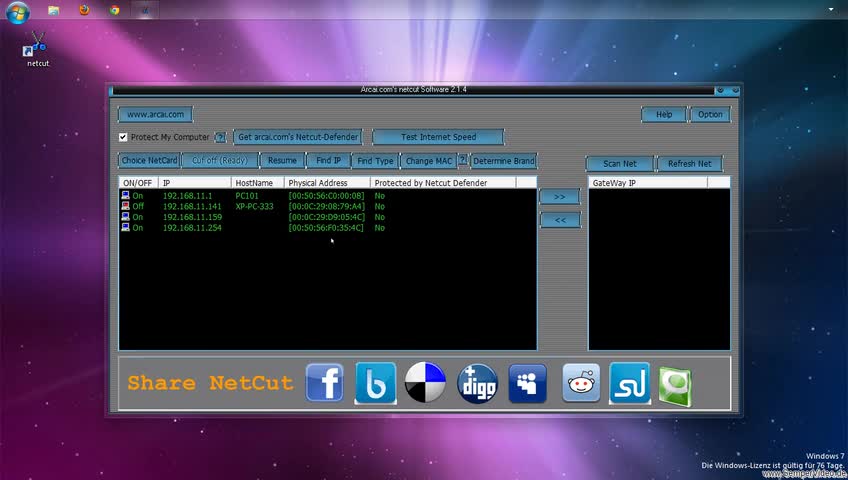848x480 pixels.
Task: Share NetCut via the StumbleUpon icon
Action: point(630,383)
